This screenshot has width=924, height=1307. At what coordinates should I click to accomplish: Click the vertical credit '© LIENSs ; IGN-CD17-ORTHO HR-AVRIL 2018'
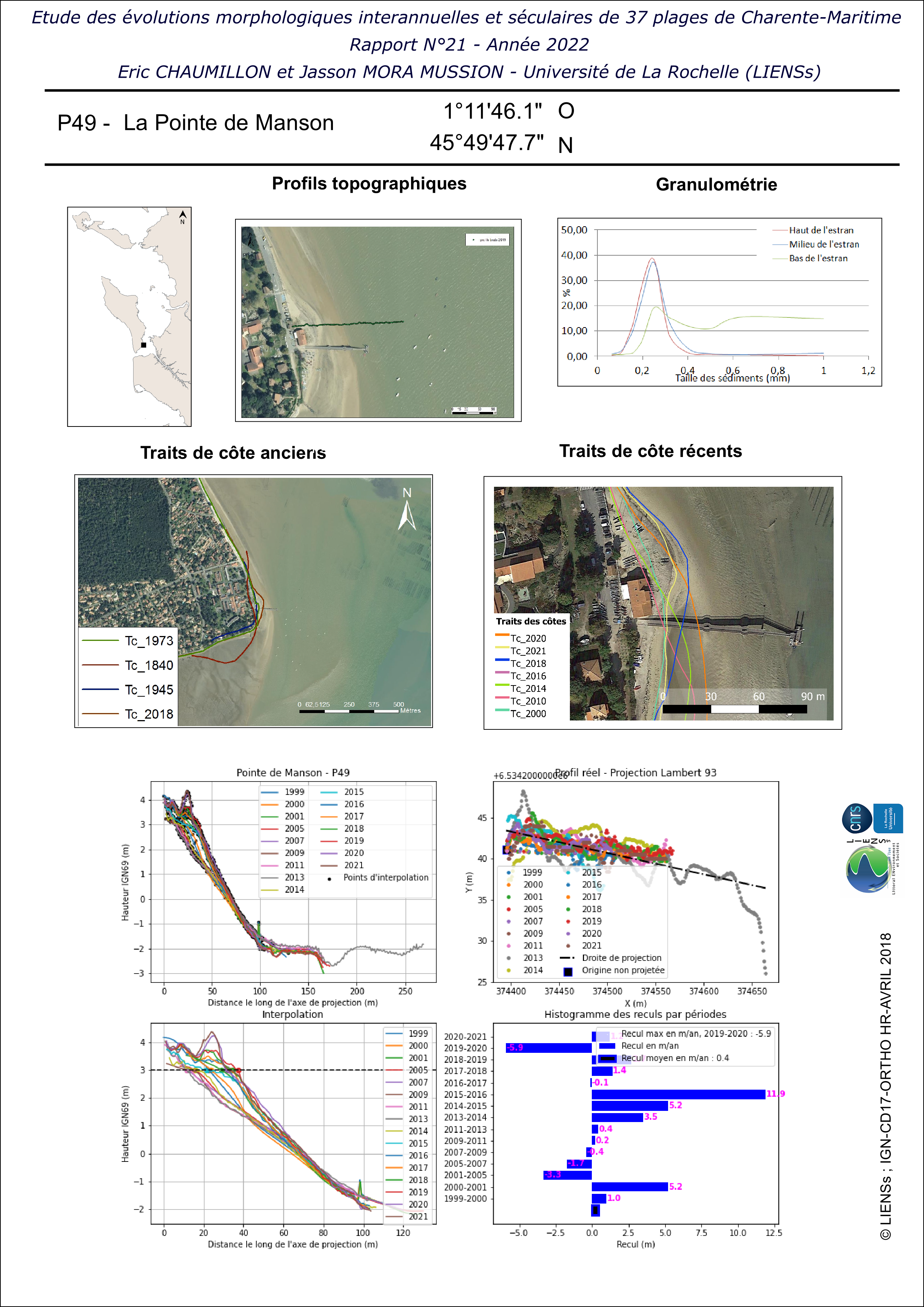point(886,1086)
